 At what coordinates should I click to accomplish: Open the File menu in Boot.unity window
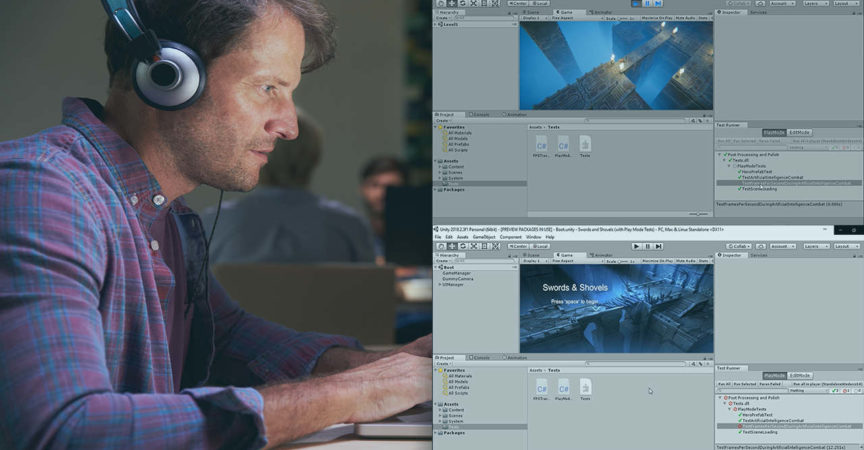(x=438, y=237)
